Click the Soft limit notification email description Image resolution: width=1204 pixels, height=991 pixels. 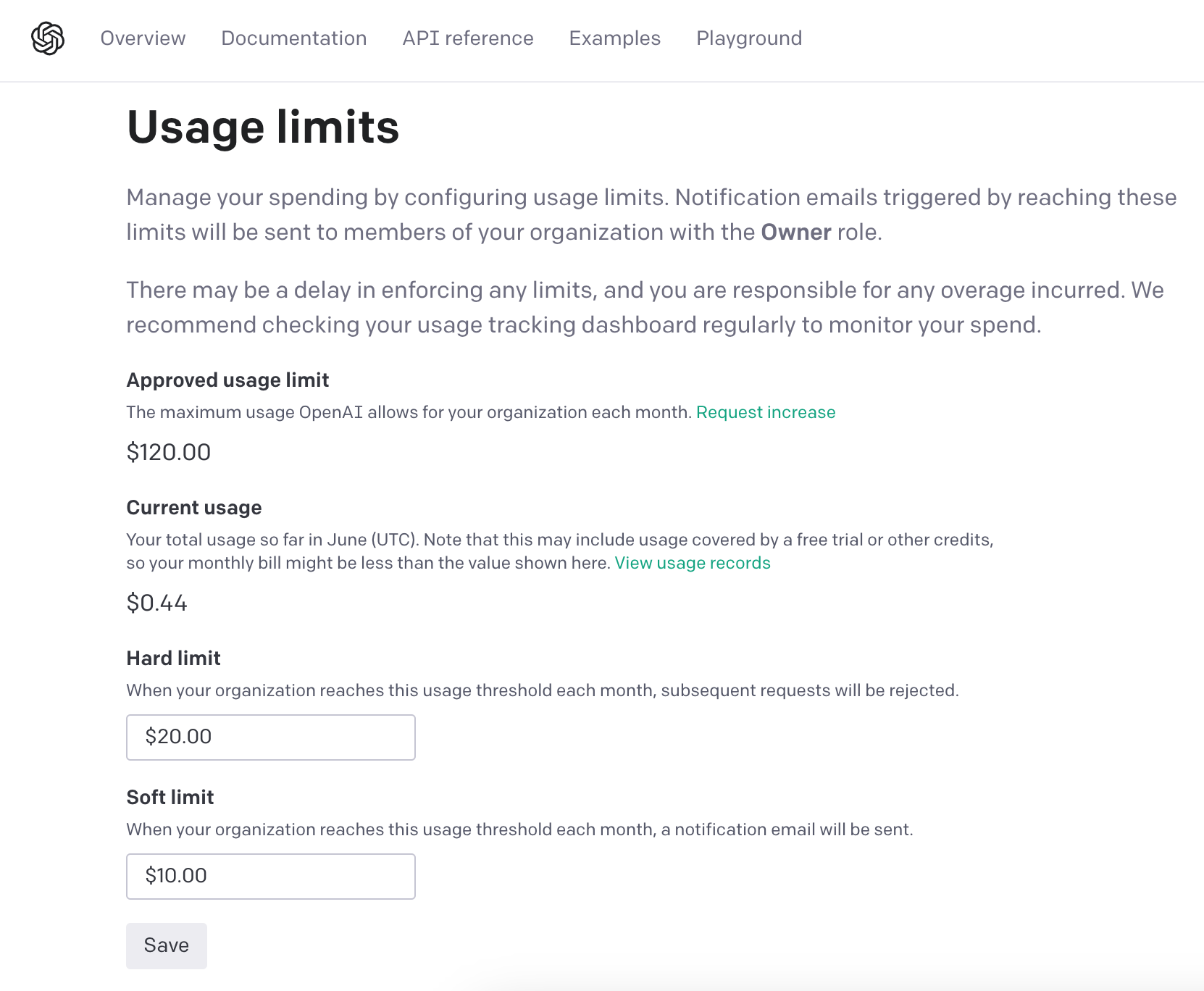520,829
